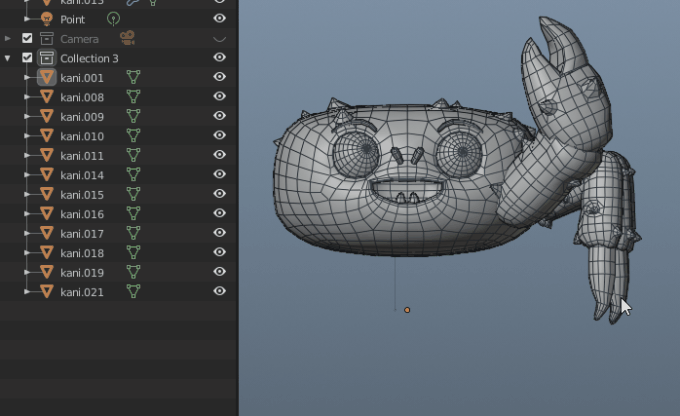Screen dimensions: 680x416
Task: Select the "kani.010" name text
Action: coord(82,136)
